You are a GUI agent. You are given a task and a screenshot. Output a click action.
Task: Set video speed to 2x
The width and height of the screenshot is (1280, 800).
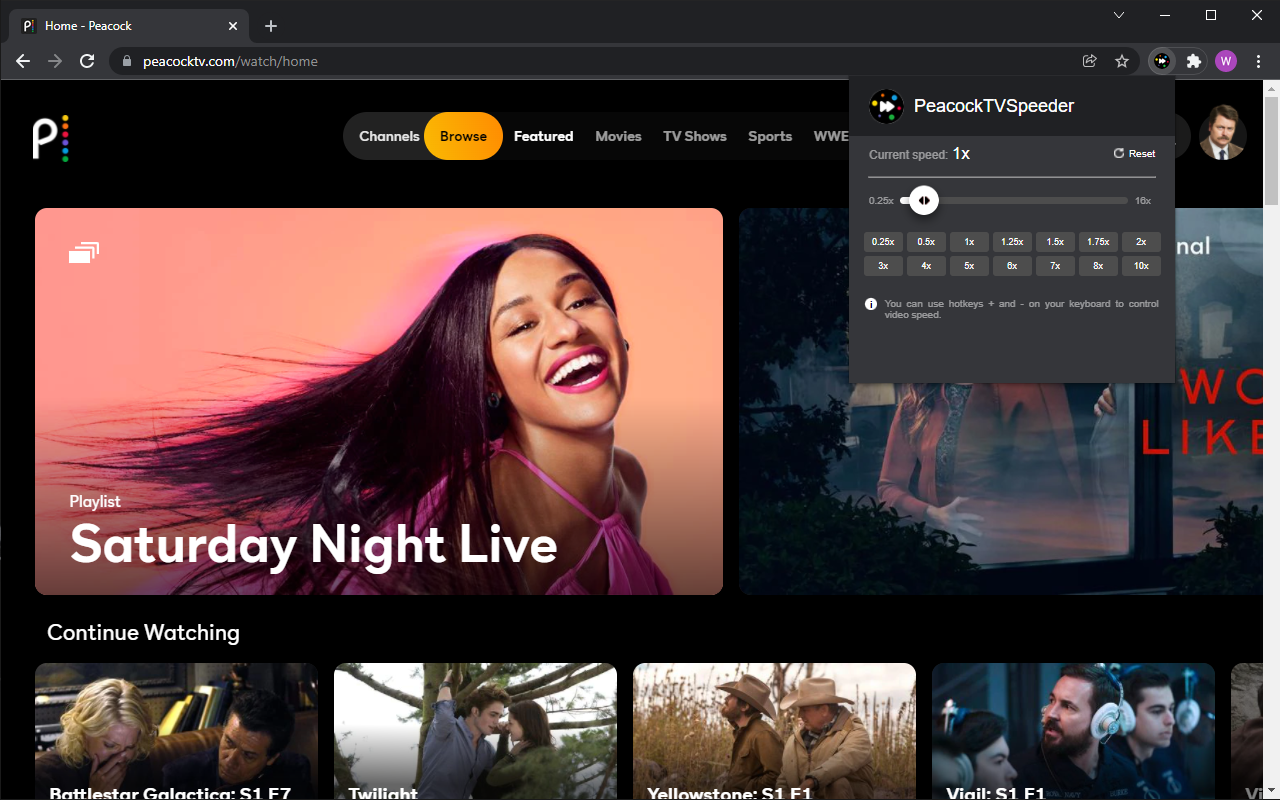click(x=1141, y=241)
